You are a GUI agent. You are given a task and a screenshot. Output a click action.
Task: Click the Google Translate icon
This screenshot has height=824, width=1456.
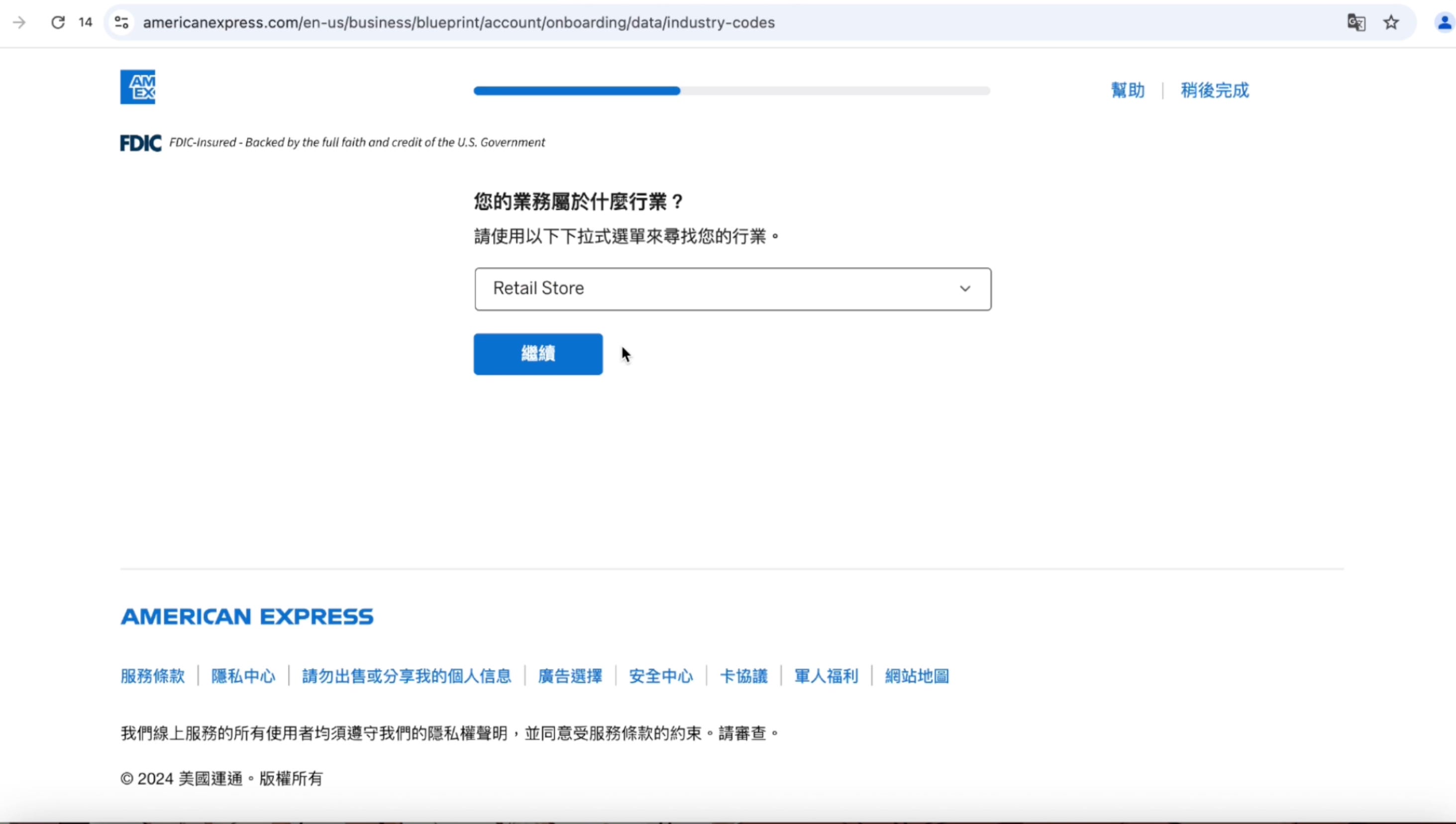pyautogui.click(x=1356, y=22)
